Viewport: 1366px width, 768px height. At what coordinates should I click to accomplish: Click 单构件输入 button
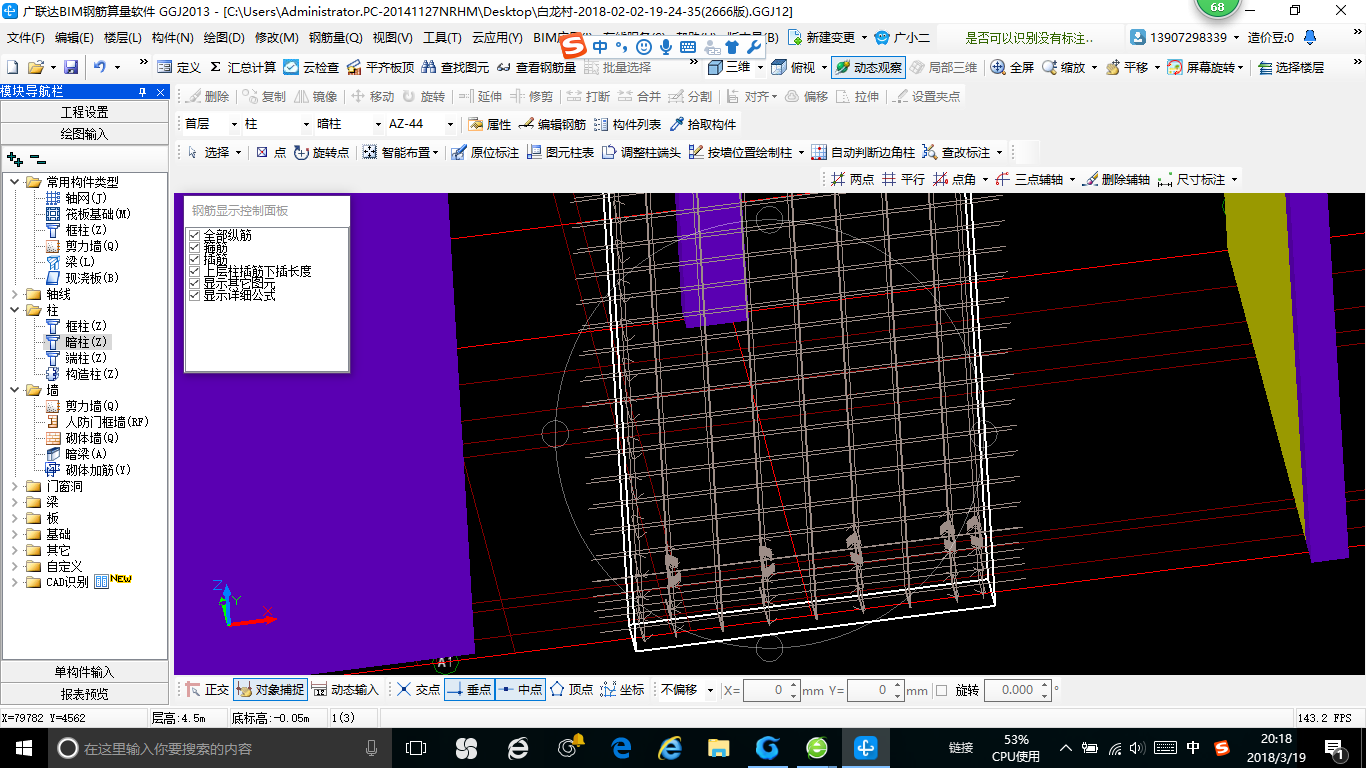click(85, 672)
